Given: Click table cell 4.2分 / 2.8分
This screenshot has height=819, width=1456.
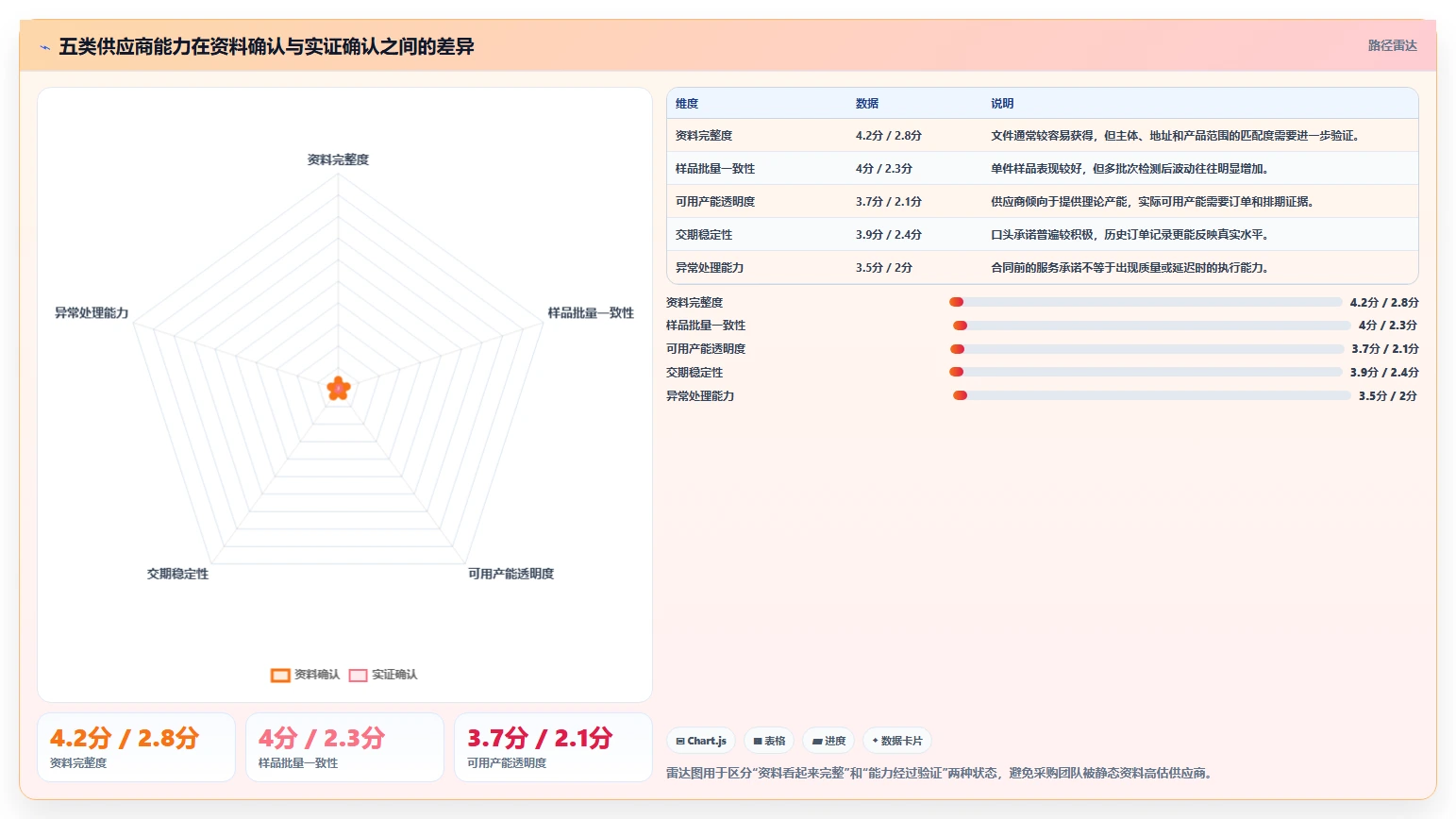Looking at the screenshot, I should 889,136.
